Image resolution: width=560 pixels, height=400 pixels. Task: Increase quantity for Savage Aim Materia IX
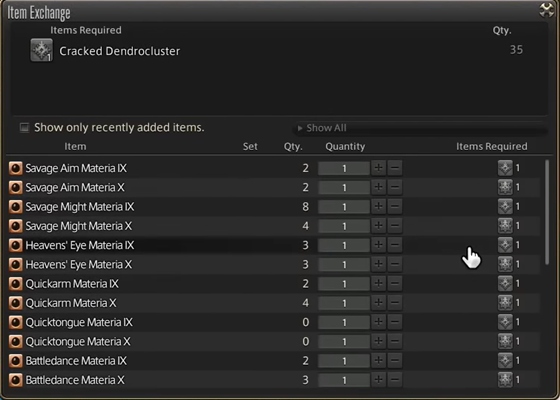click(379, 168)
